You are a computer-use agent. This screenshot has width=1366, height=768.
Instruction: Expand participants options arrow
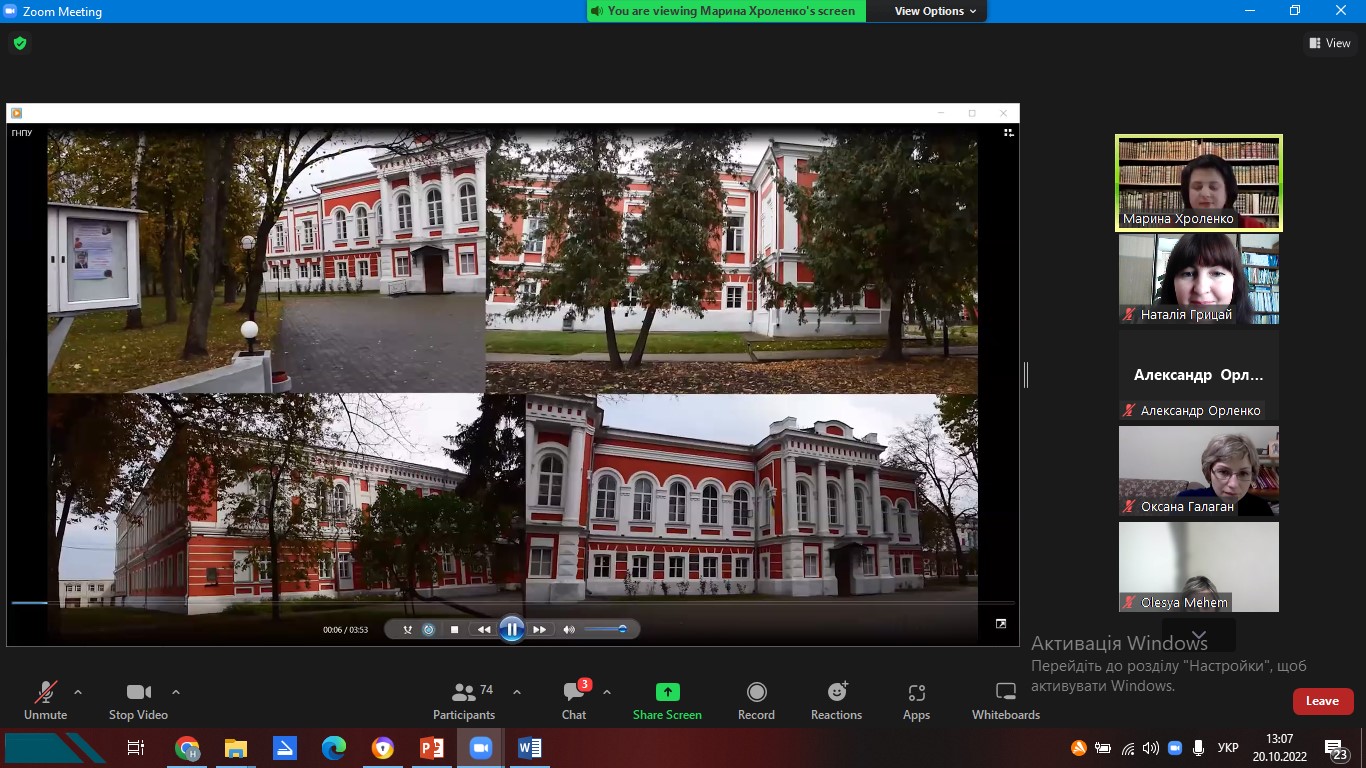click(517, 691)
